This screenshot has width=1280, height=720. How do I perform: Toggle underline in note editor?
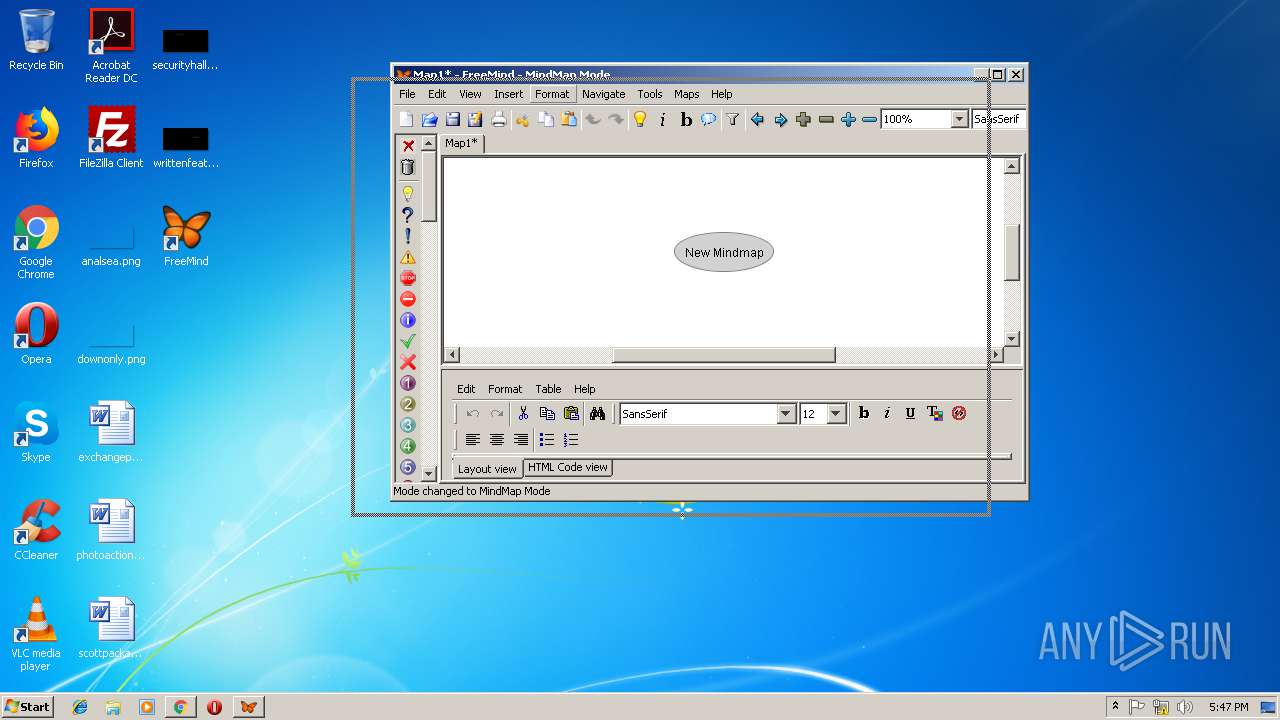point(910,413)
